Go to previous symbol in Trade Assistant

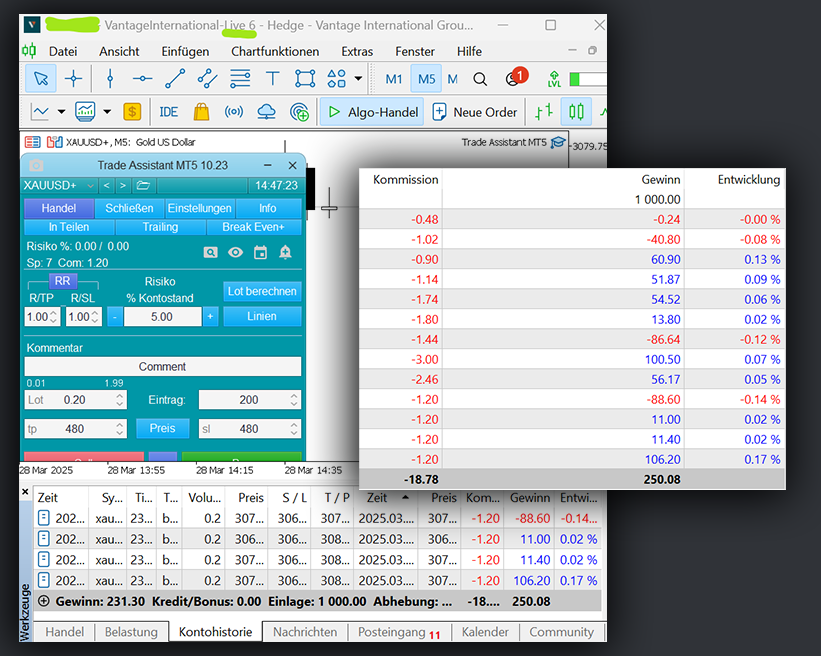click(x=106, y=185)
